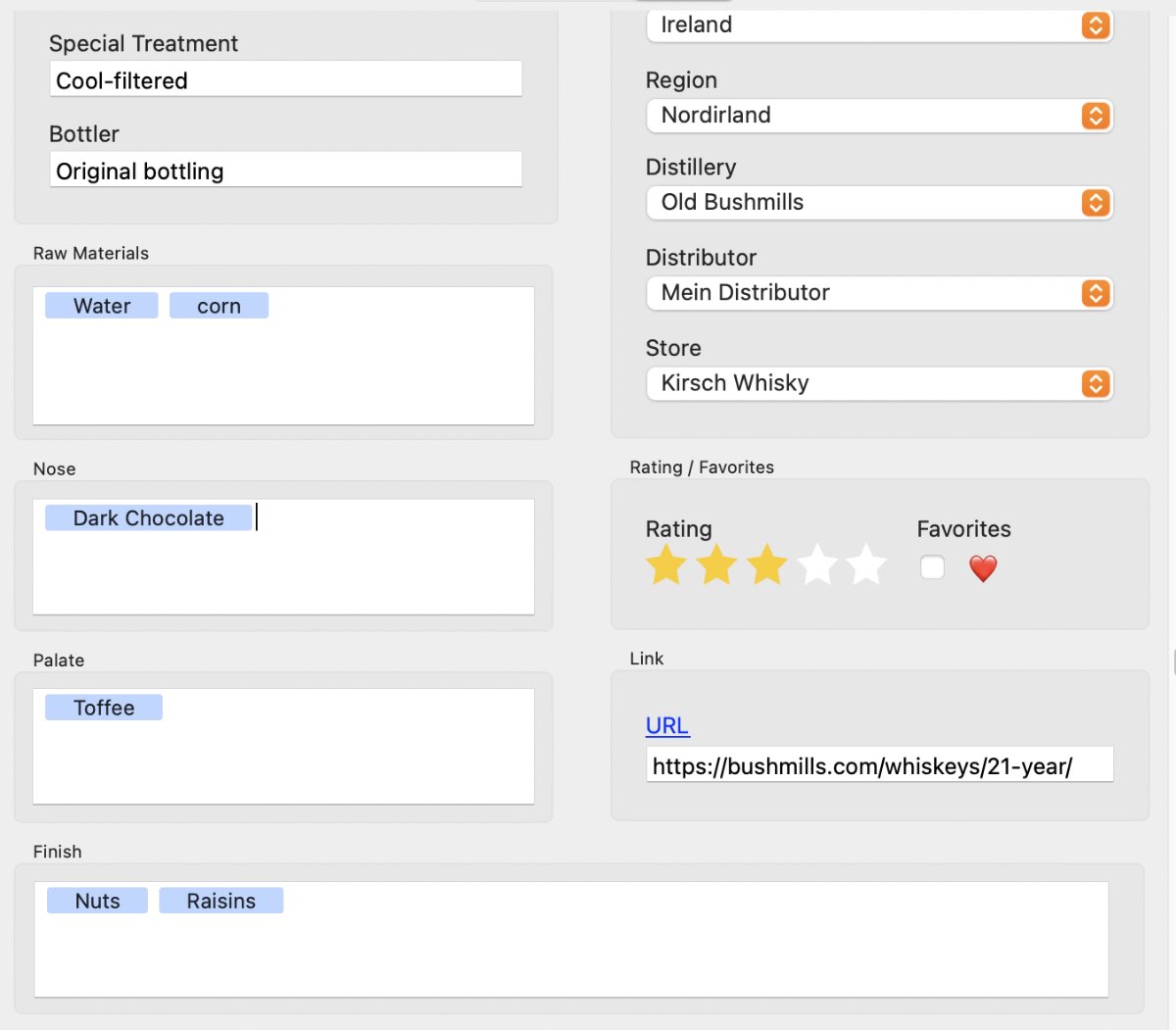Image resolution: width=1176 pixels, height=1030 pixels.
Task: Click the Original bottling Bottler field
Action: (285, 172)
